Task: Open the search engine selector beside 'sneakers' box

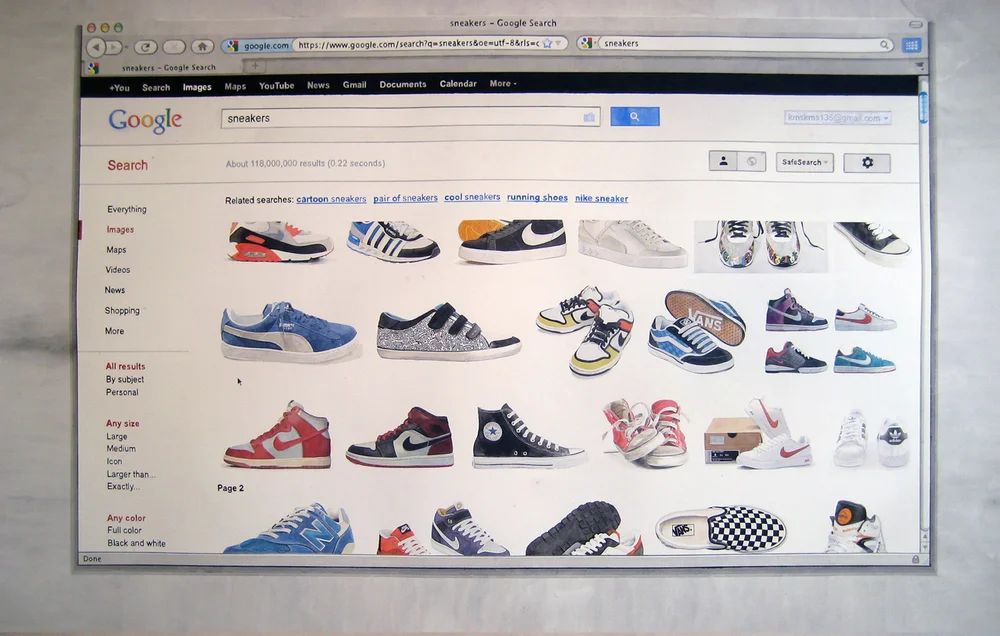Action: pos(588,43)
